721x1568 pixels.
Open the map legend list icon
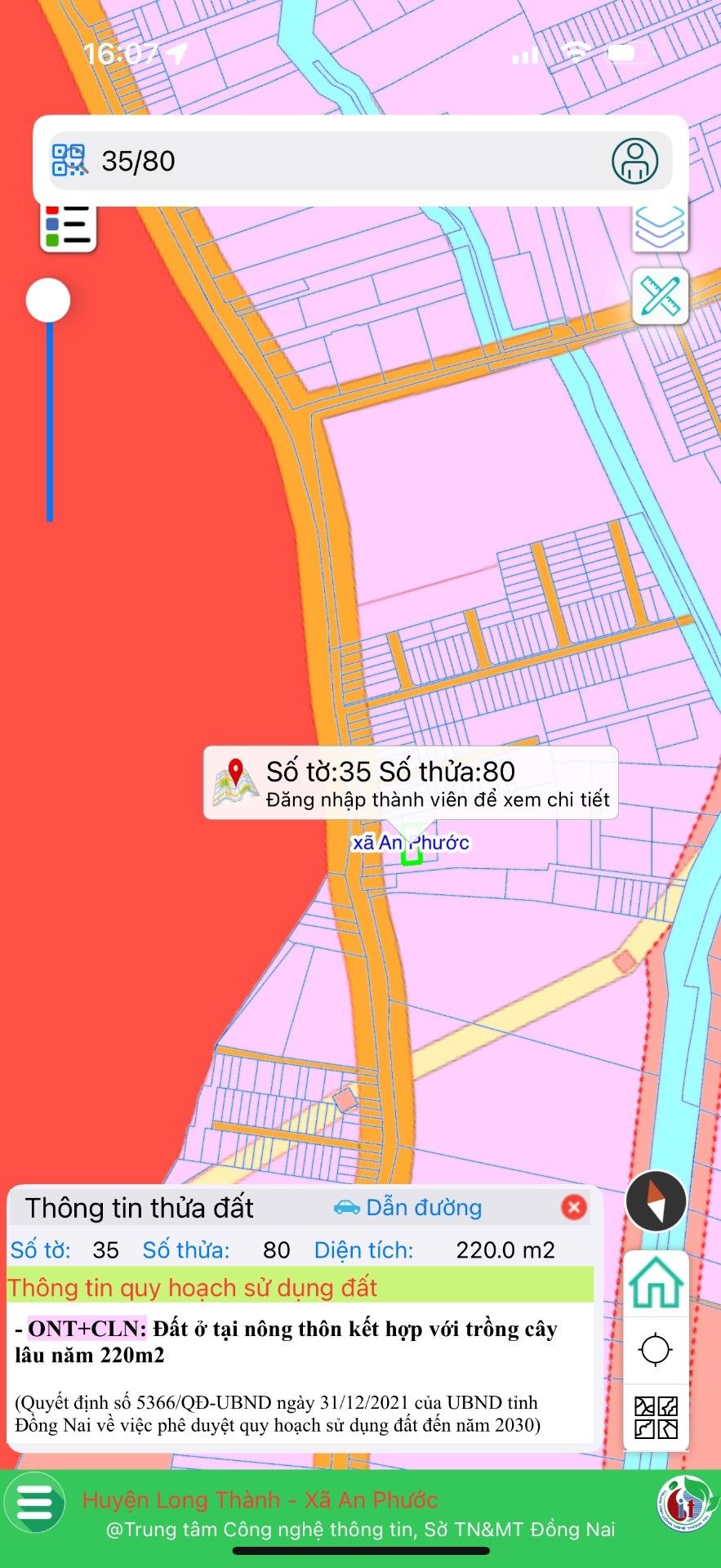pyautogui.click(x=69, y=226)
